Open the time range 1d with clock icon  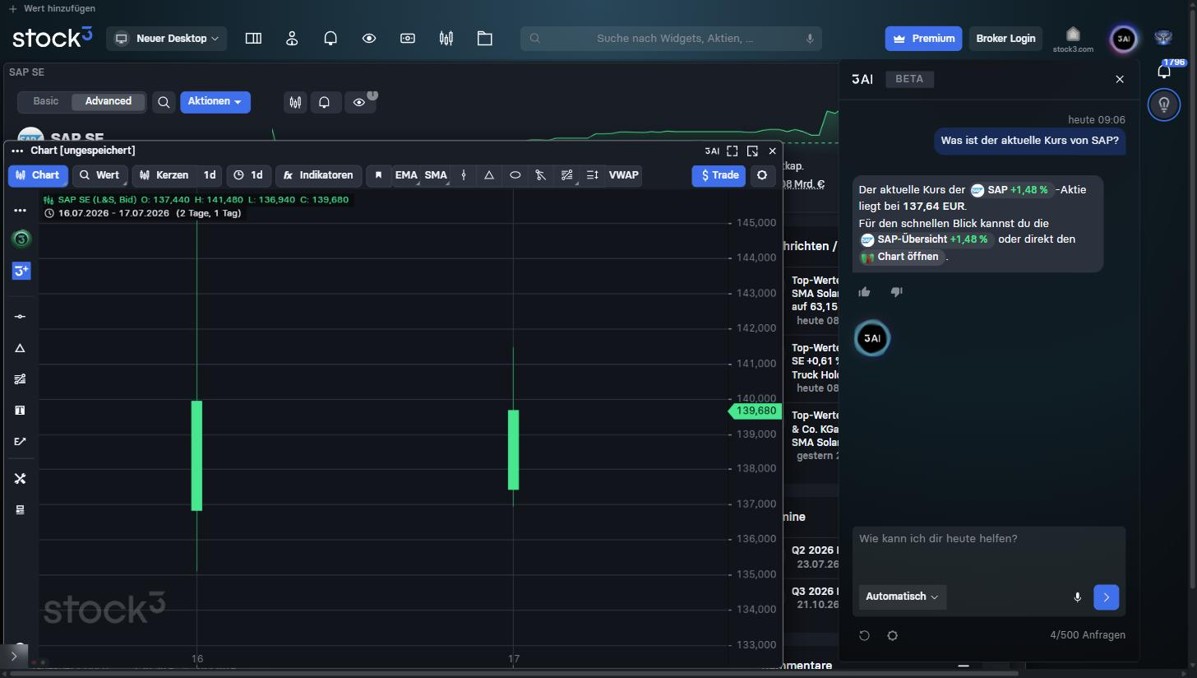(248, 175)
